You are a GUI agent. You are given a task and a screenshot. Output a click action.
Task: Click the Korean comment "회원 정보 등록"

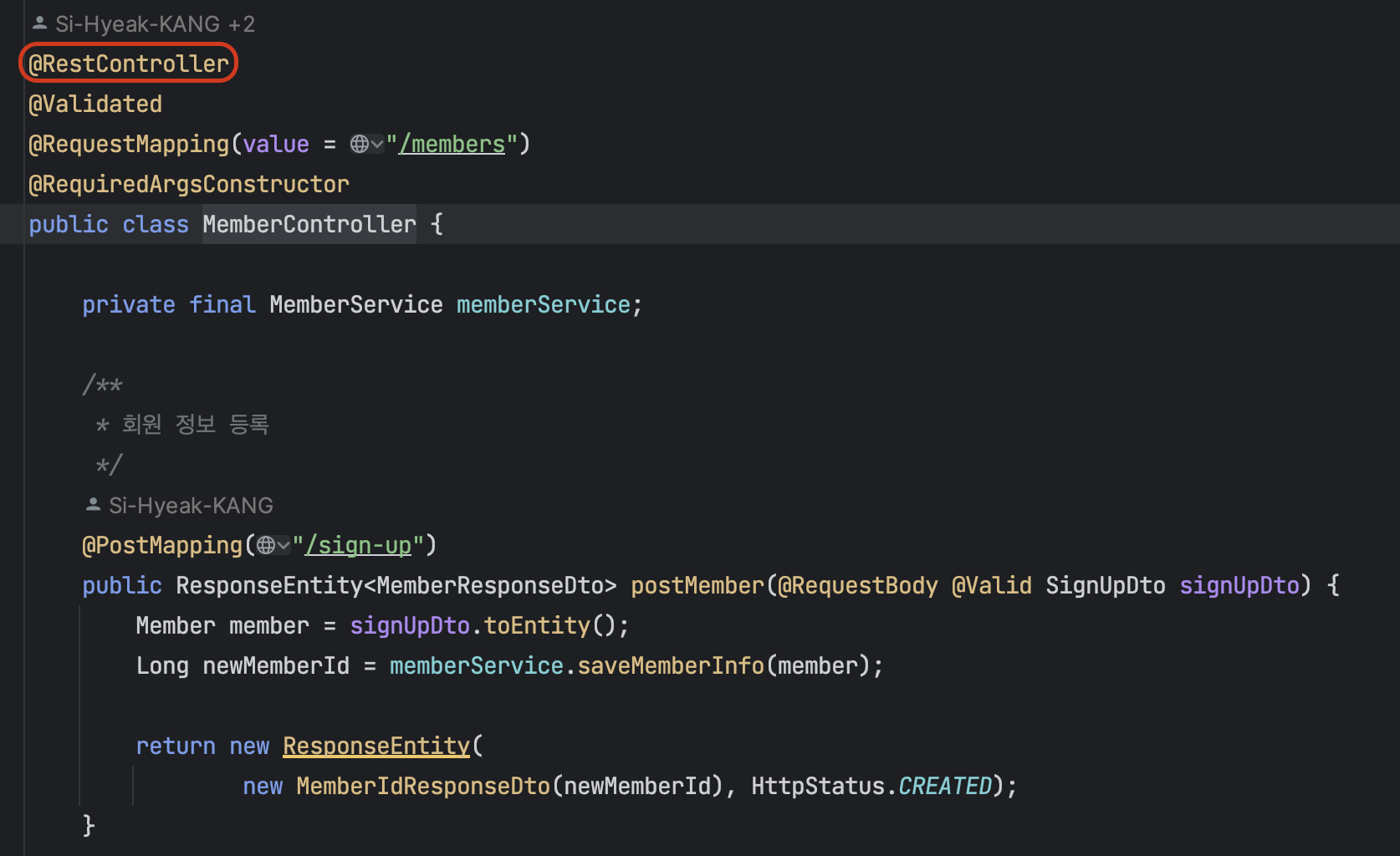coord(196,425)
